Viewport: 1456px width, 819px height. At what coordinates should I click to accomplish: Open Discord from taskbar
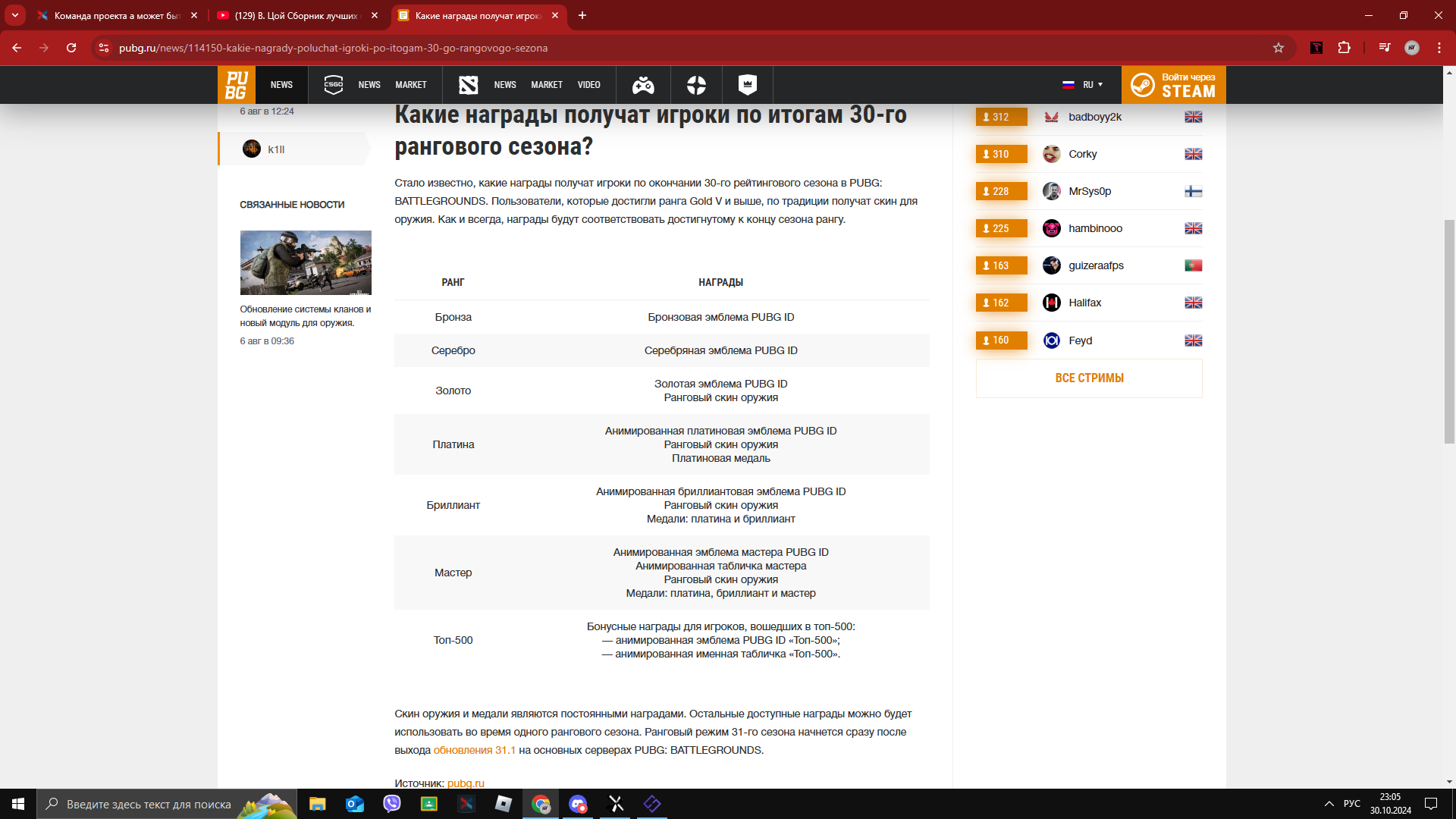pos(578,804)
